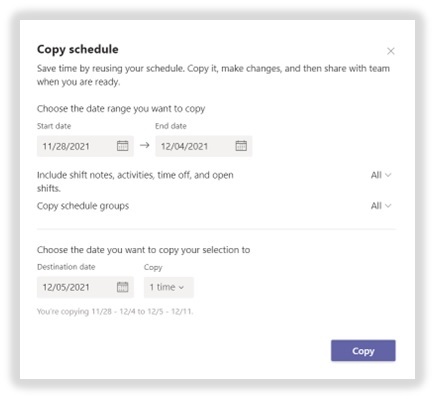Expand the All dropdown for Copy schedule groups
Image resolution: width=435 pixels, height=399 pixels.
[x=381, y=206]
